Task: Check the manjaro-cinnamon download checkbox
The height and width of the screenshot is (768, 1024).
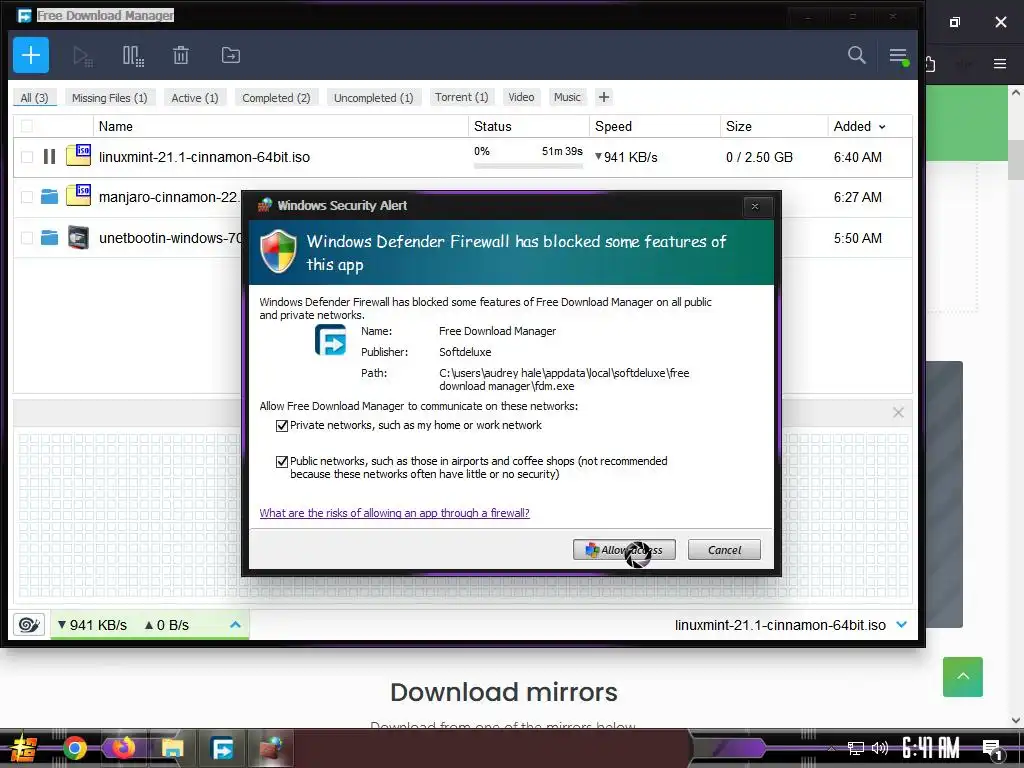Action: [27, 197]
